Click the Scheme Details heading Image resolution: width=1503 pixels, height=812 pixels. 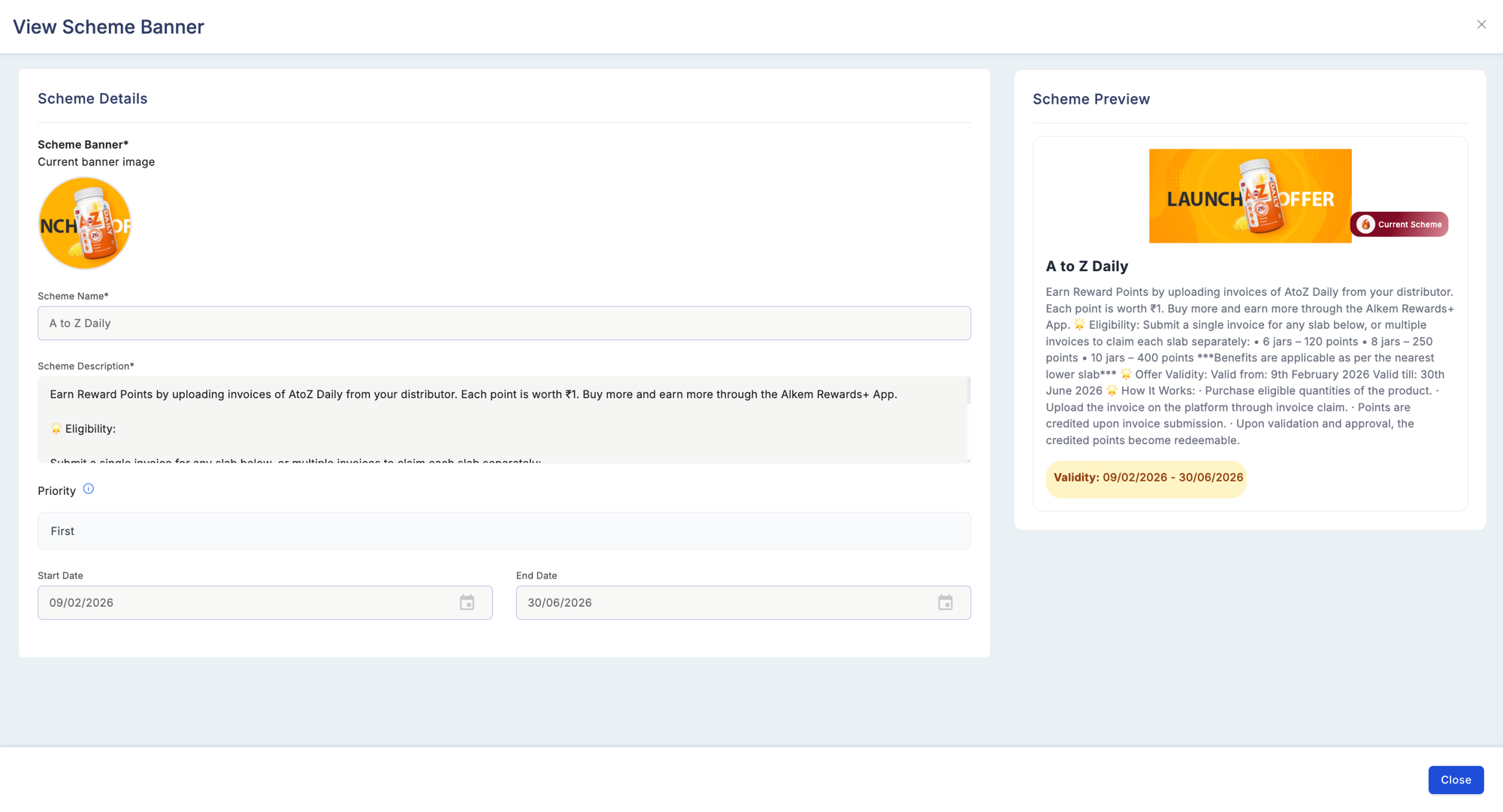[x=92, y=98]
